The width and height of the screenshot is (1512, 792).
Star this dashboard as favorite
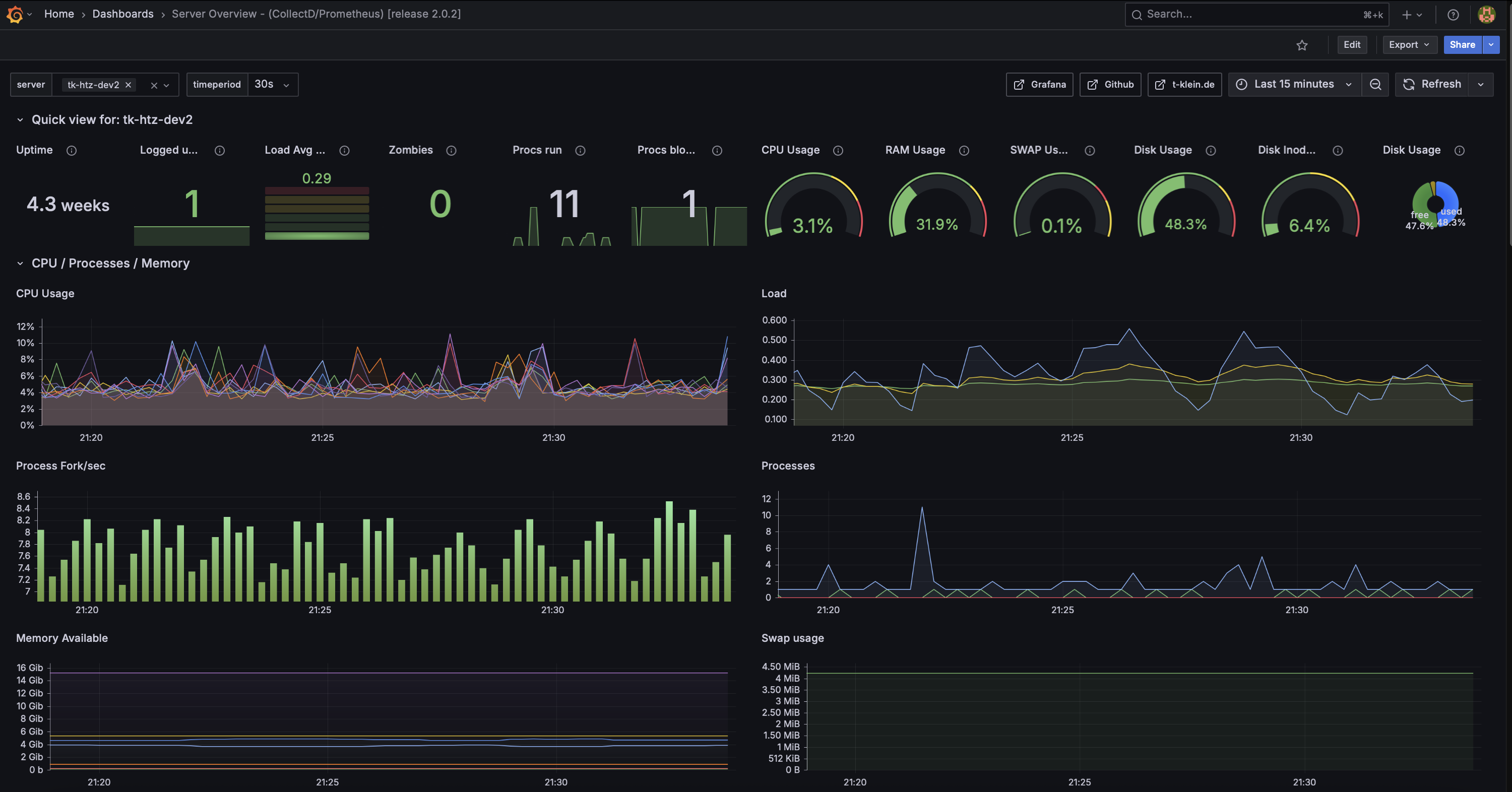(x=1302, y=45)
